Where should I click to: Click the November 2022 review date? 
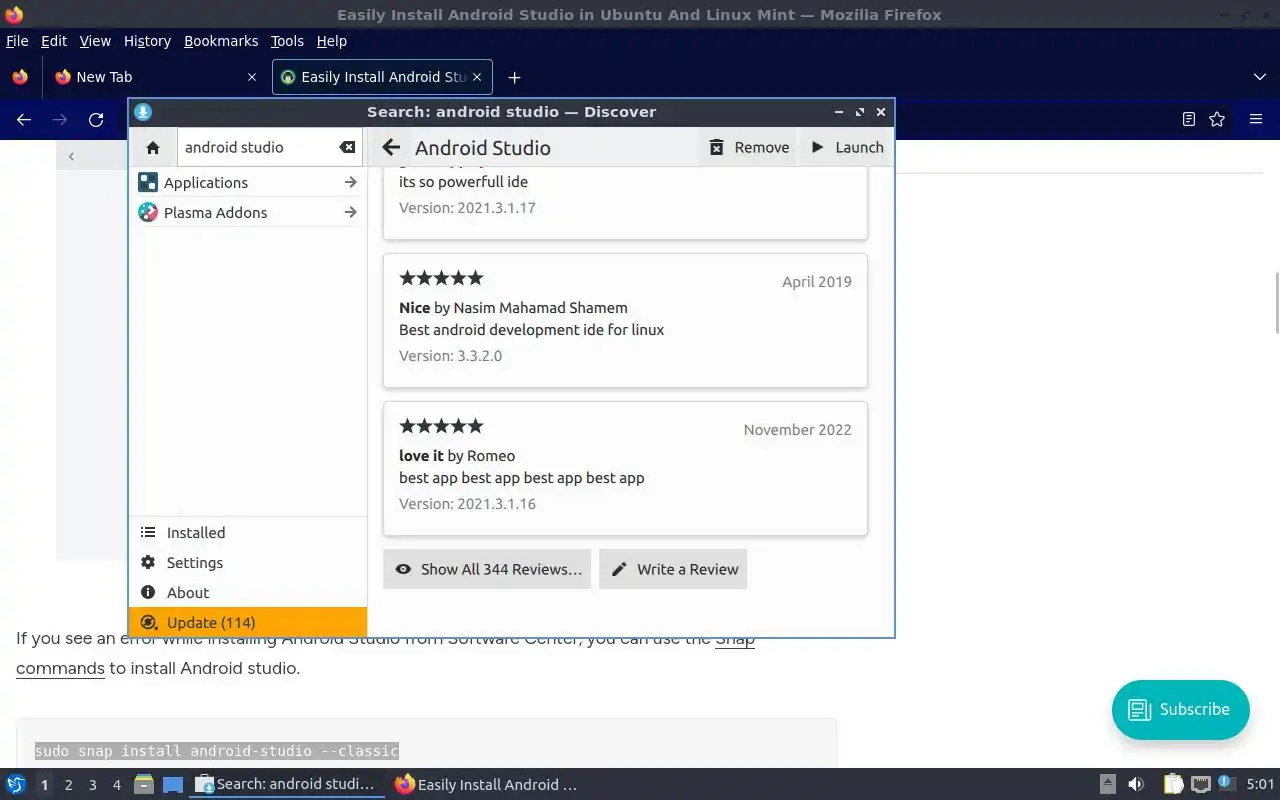[798, 429]
